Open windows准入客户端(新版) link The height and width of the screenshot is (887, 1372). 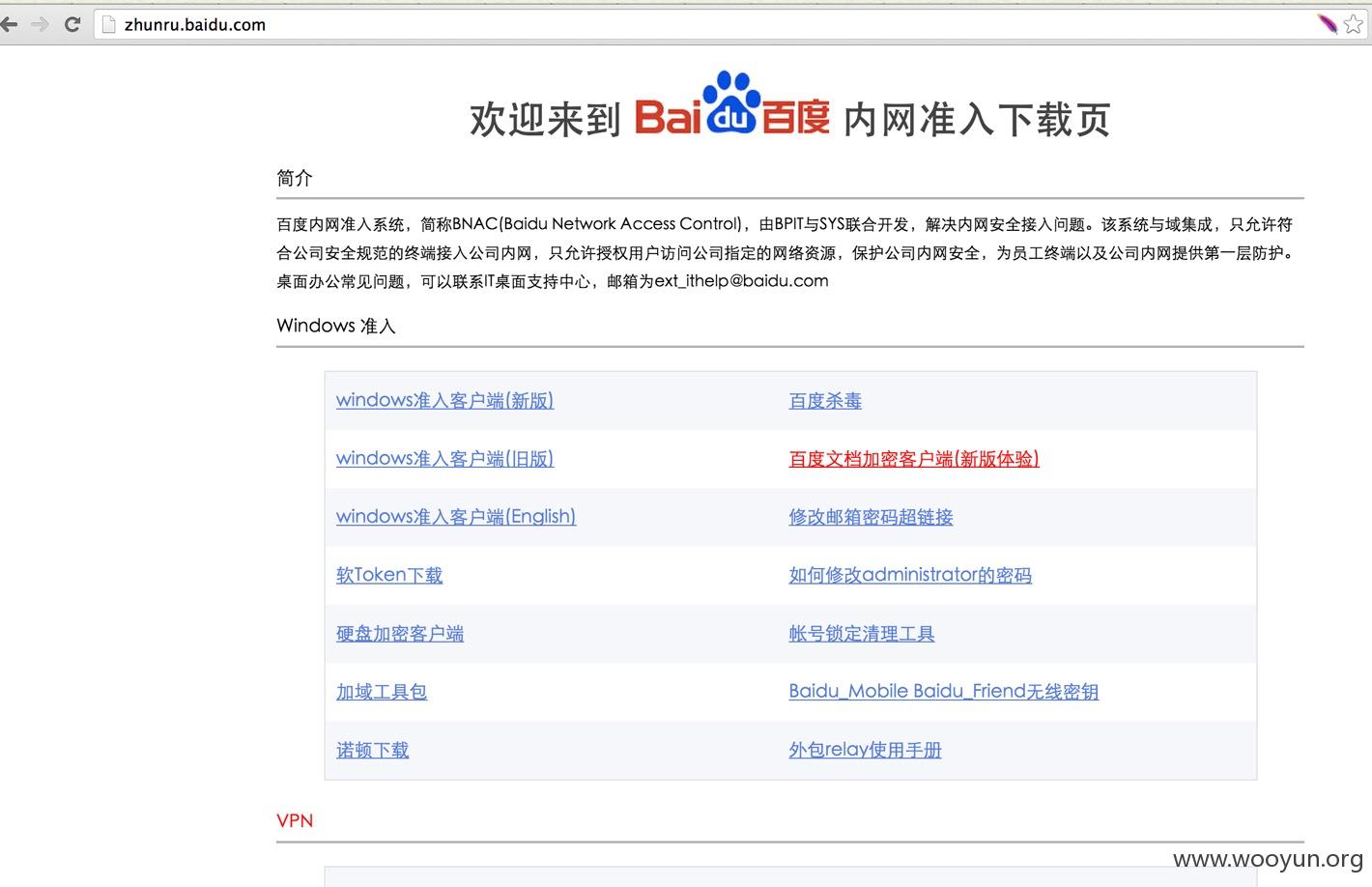444,400
